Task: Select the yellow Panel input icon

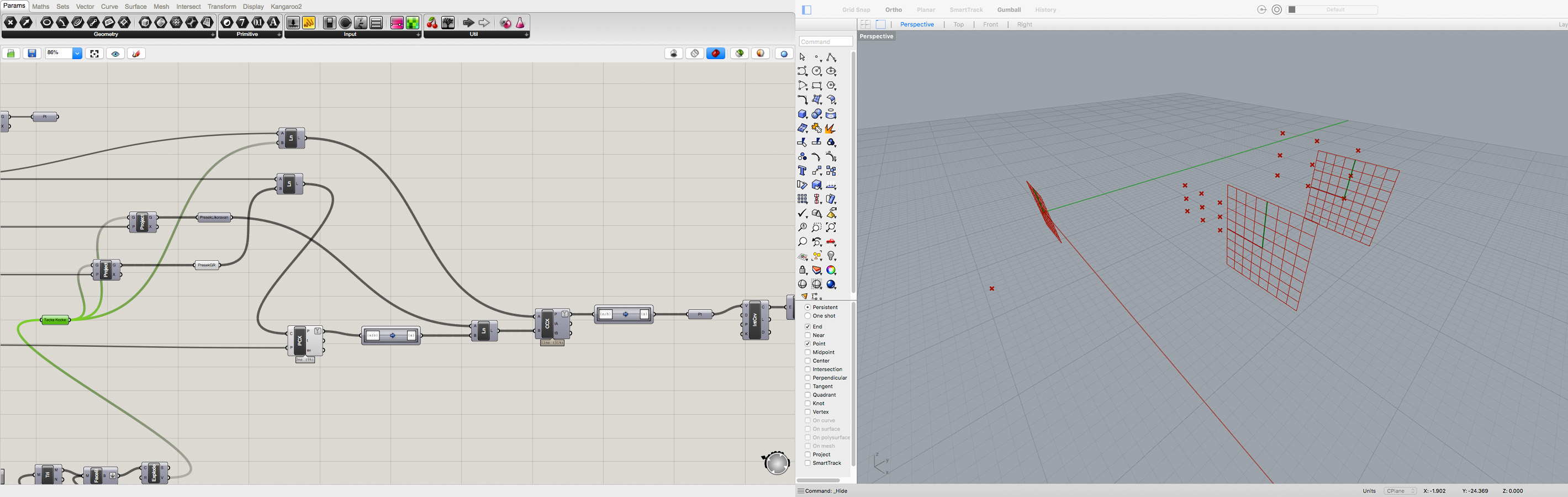Action: tap(309, 23)
